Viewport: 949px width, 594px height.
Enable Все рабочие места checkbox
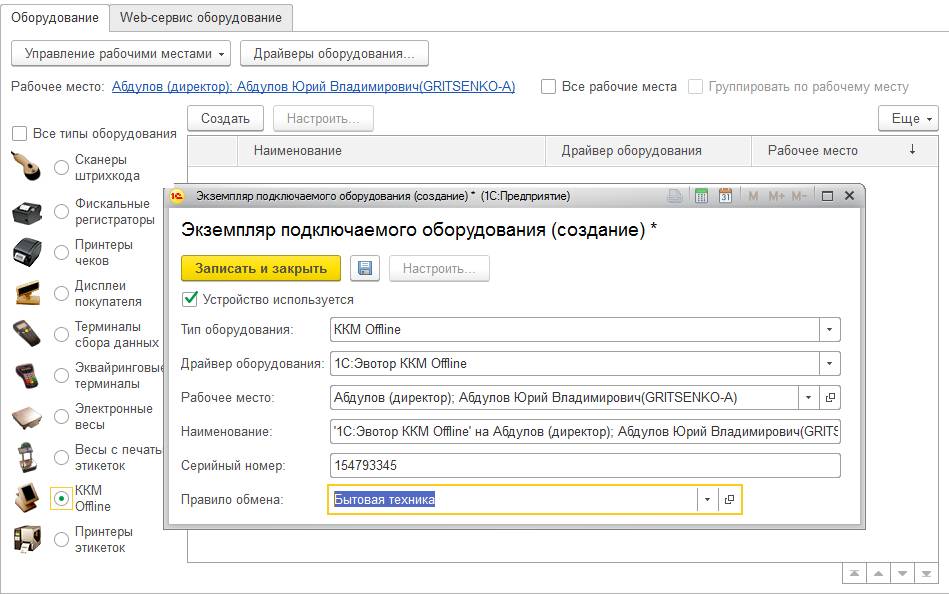tap(548, 87)
